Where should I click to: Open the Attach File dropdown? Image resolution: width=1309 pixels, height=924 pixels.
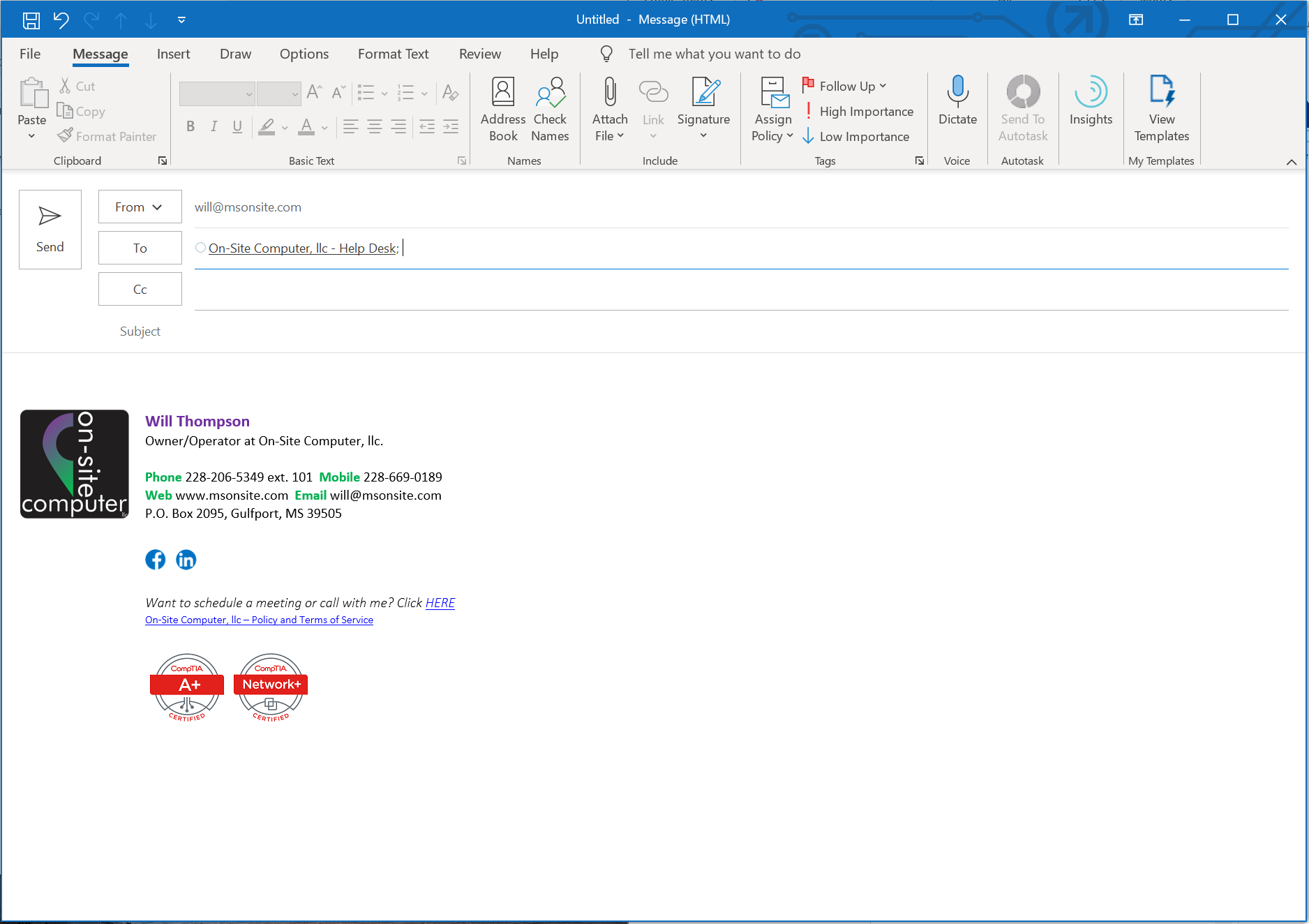click(610, 110)
